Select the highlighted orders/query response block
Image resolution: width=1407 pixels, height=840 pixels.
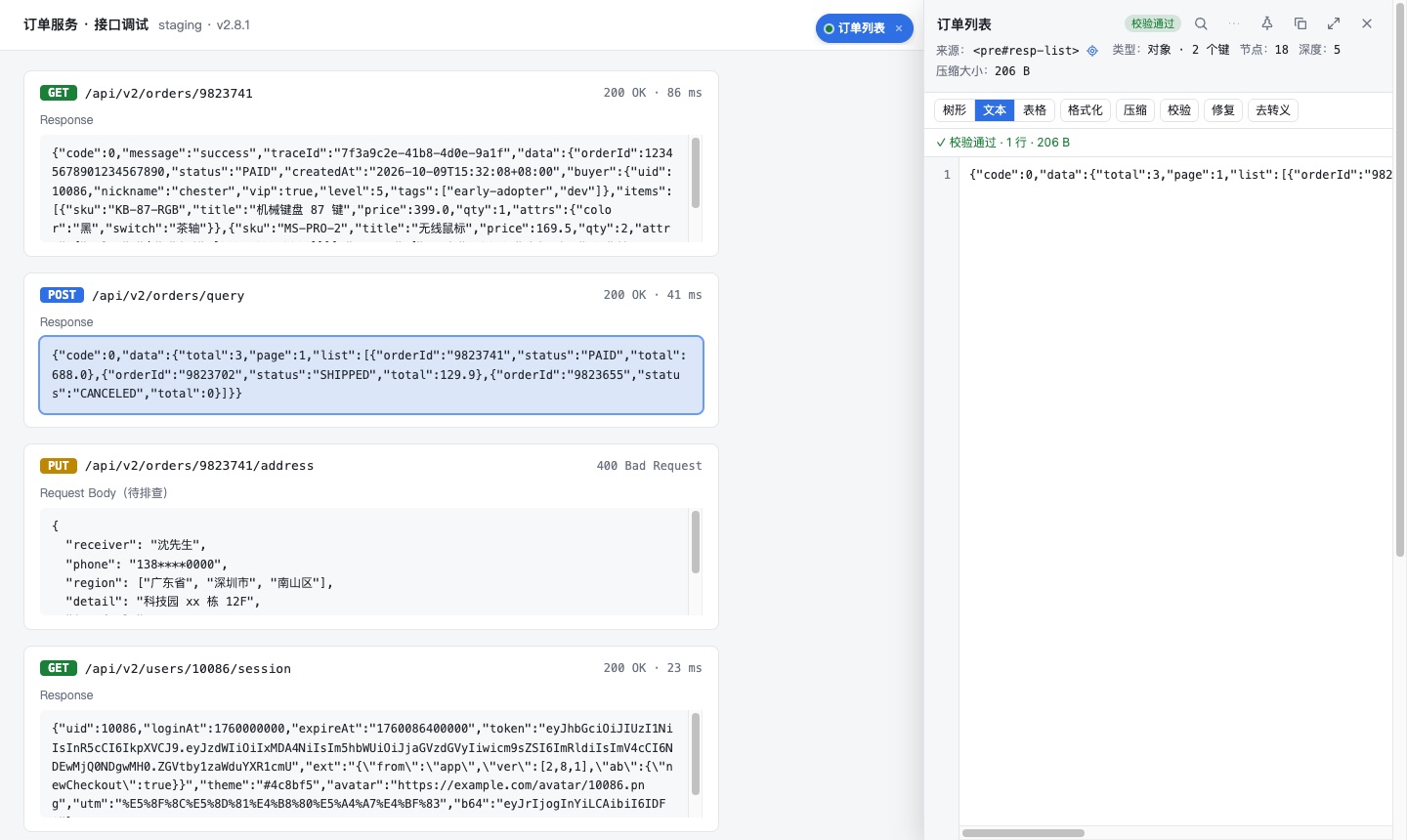(371, 375)
